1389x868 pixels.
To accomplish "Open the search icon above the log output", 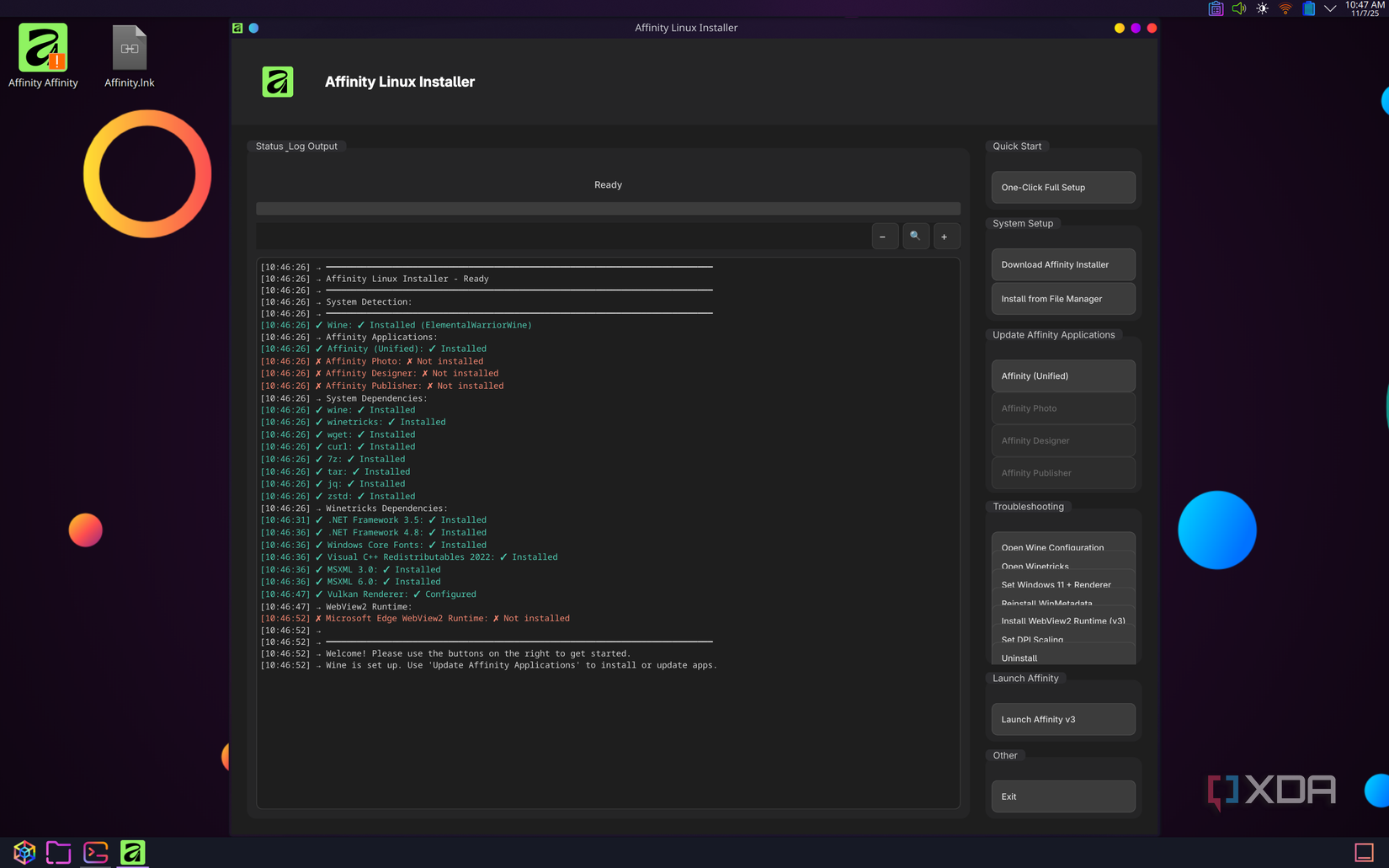I will [916, 236].
